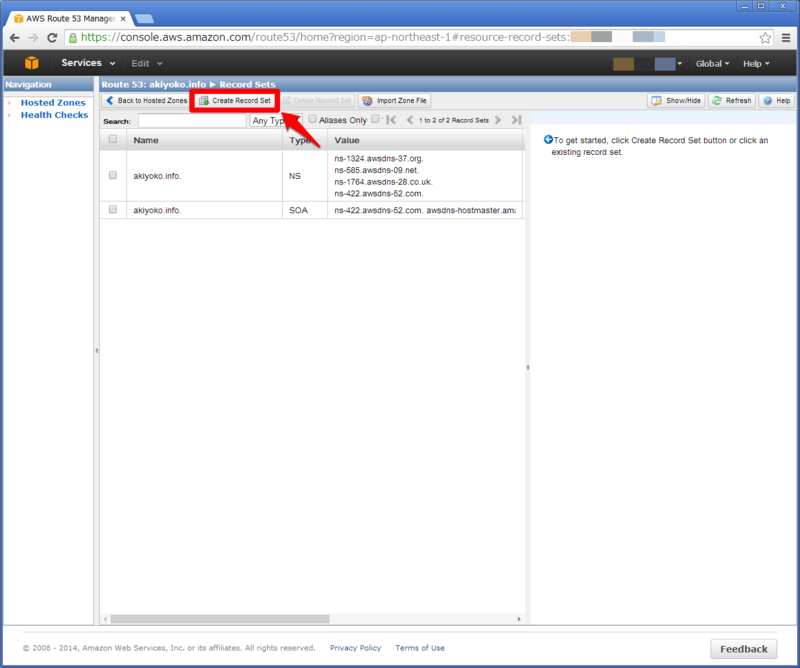Select the akiyoko.info SOA record checkbox
Screen dimensions: 800x668
click(113, 209)
